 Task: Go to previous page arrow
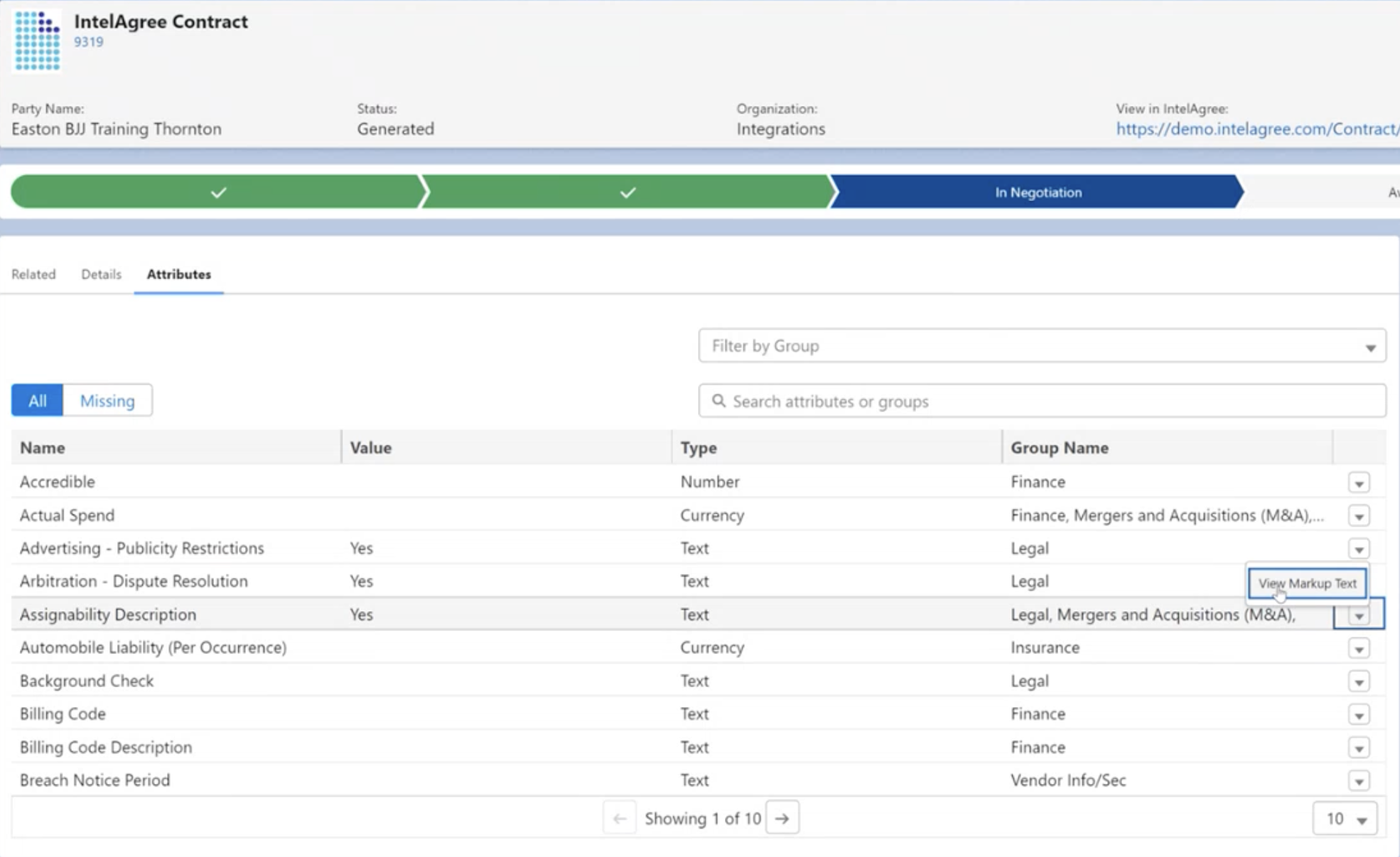point(620,819)
